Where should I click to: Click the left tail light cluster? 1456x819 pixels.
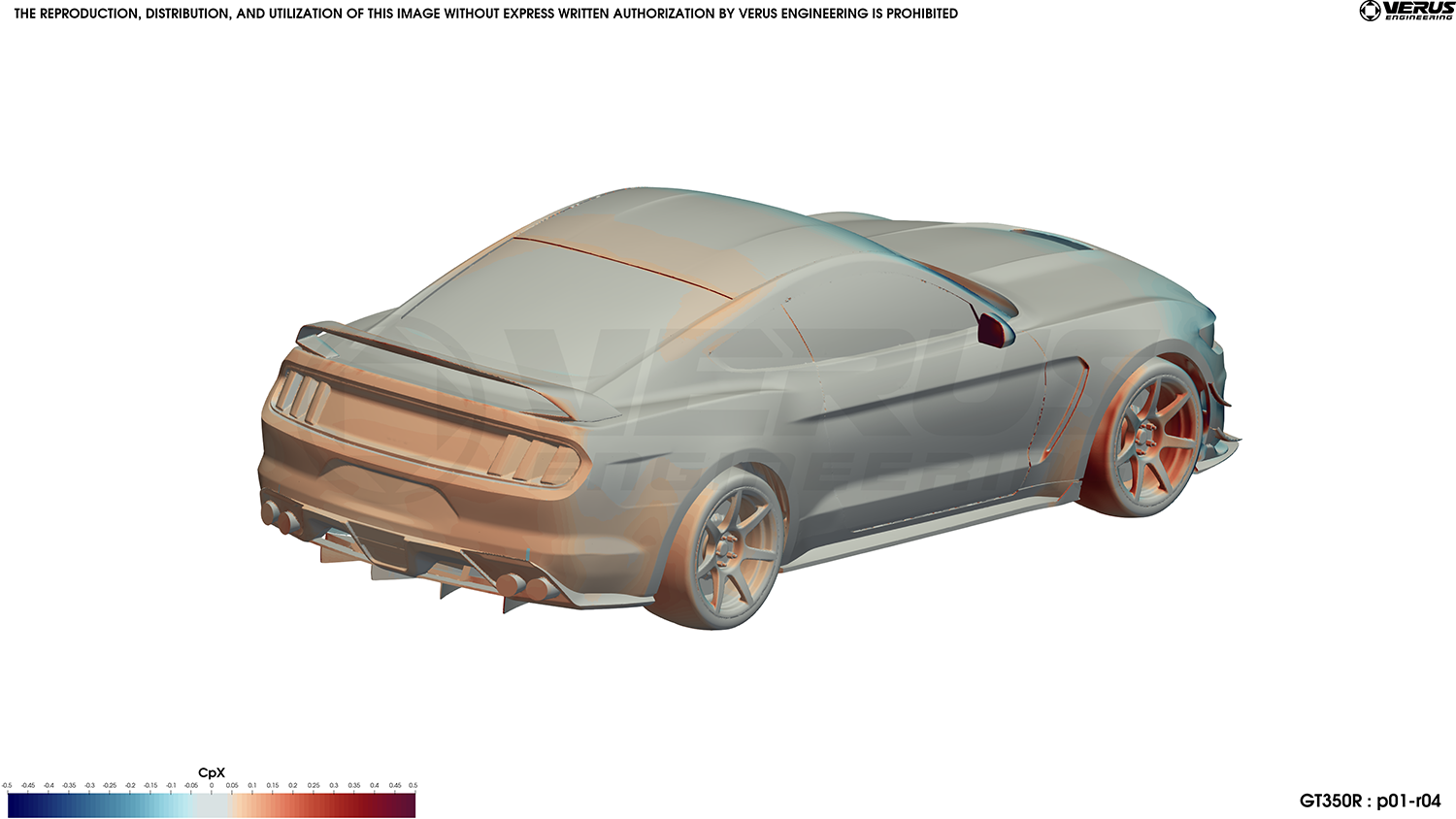point(302,396)
